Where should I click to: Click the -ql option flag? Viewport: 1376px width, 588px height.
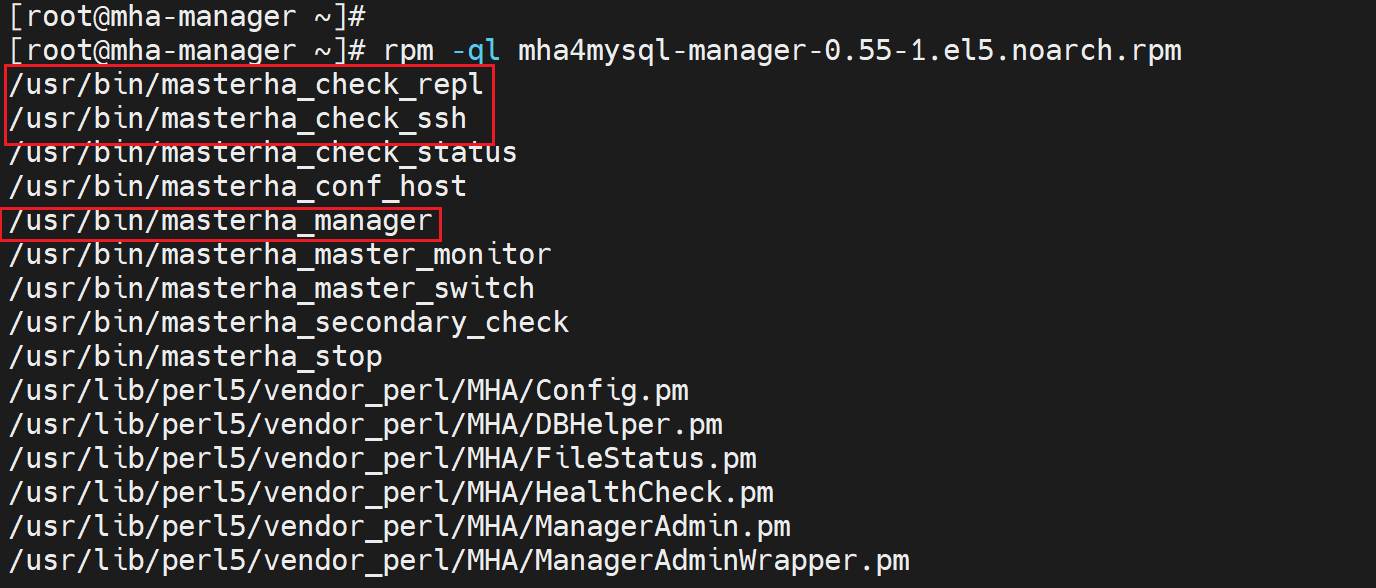(x=476, y=50)
